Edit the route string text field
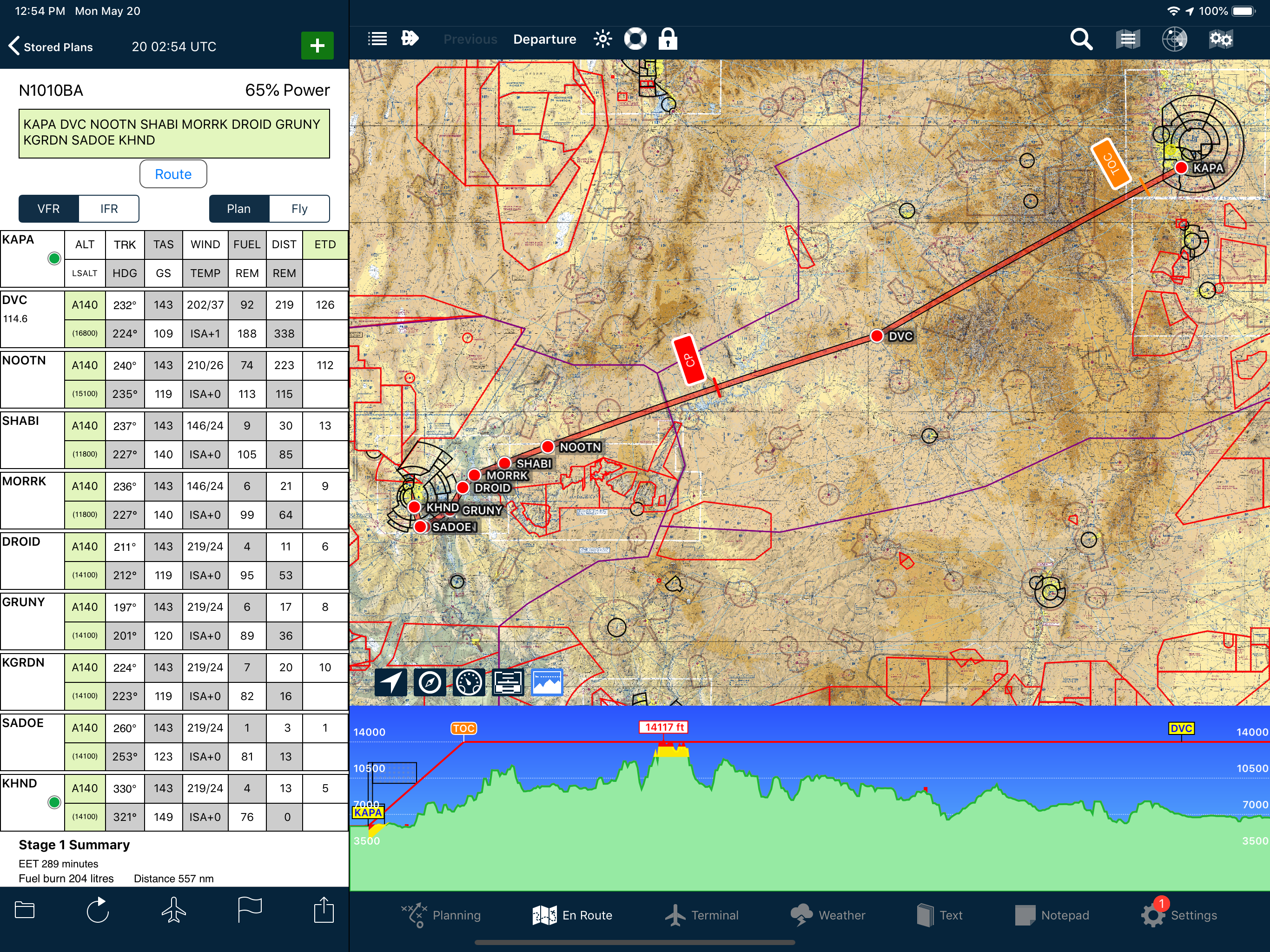The height and width of the screenshot is (952, 1270). click(x=174, y=132)
